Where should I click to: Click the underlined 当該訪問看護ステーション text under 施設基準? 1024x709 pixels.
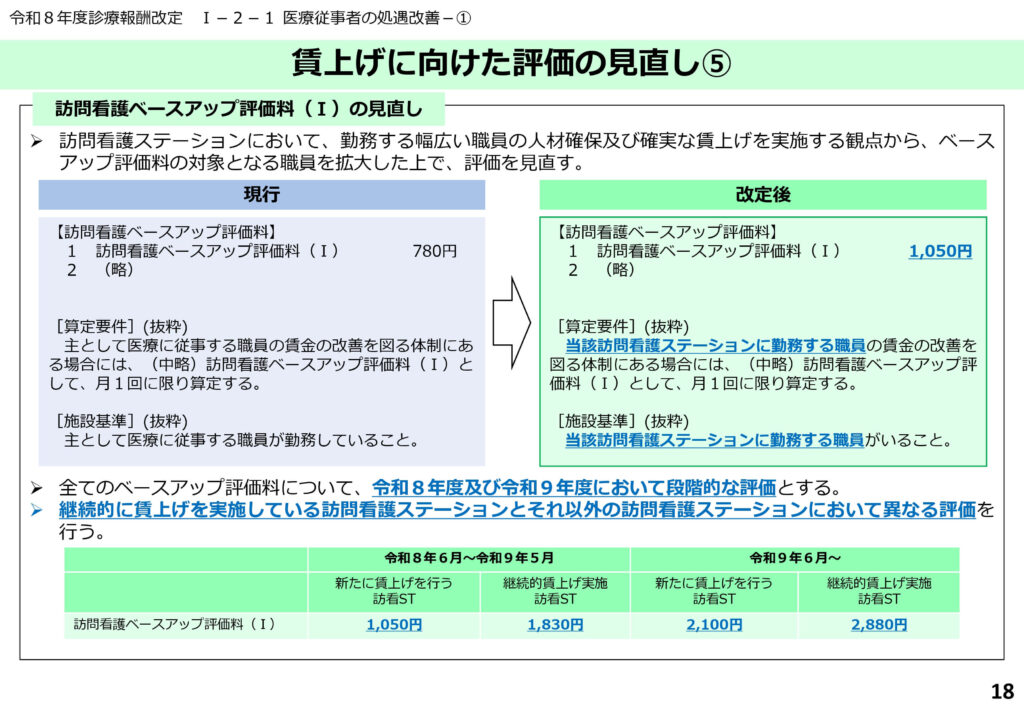pos(715,440)
